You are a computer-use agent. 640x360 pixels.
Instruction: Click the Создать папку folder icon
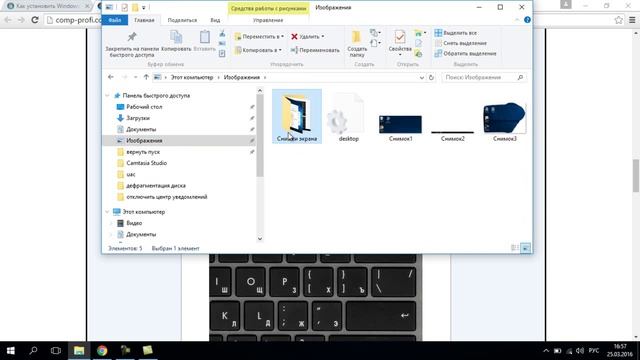(357, 37)
